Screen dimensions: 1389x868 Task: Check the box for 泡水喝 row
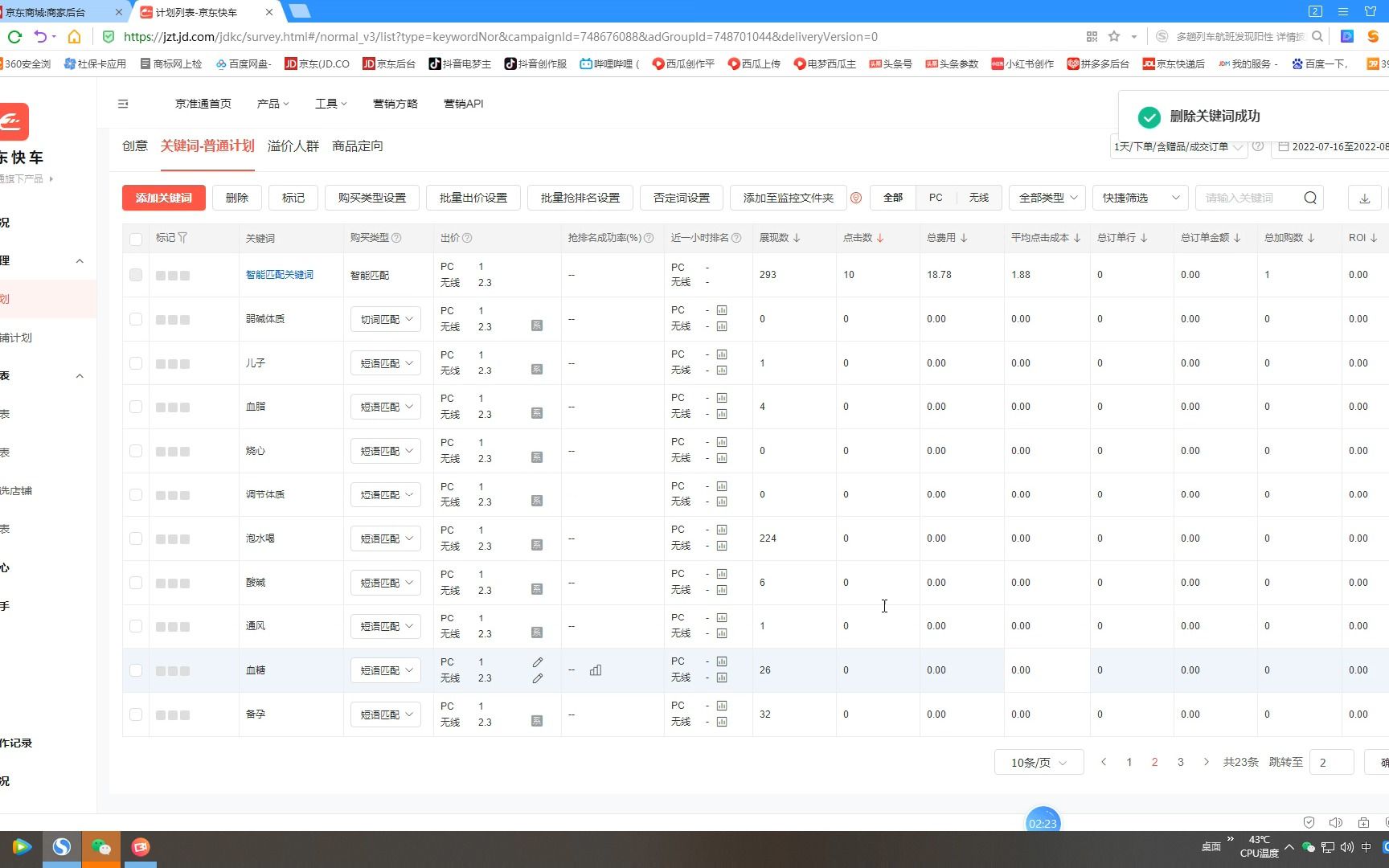(x=136, y=538)
